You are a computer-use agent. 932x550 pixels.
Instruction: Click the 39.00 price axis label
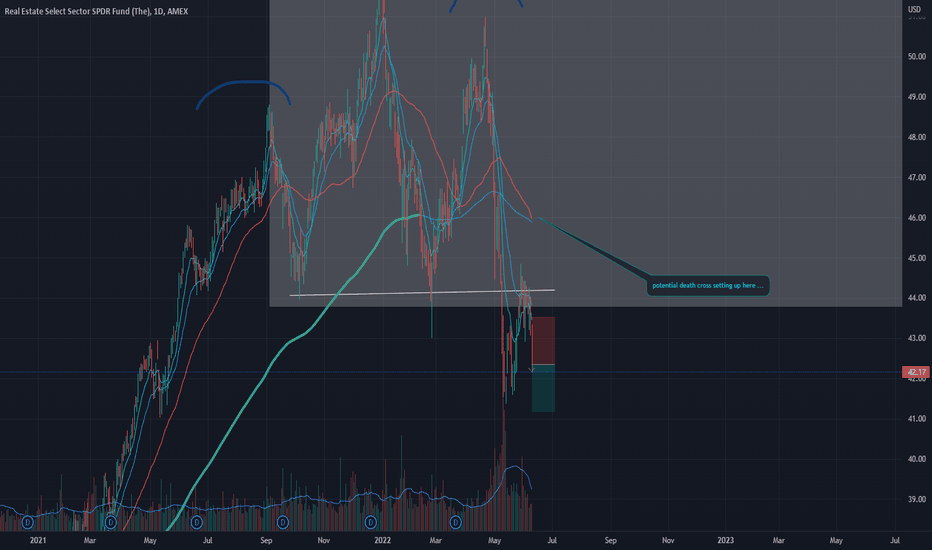coord(917,499)
